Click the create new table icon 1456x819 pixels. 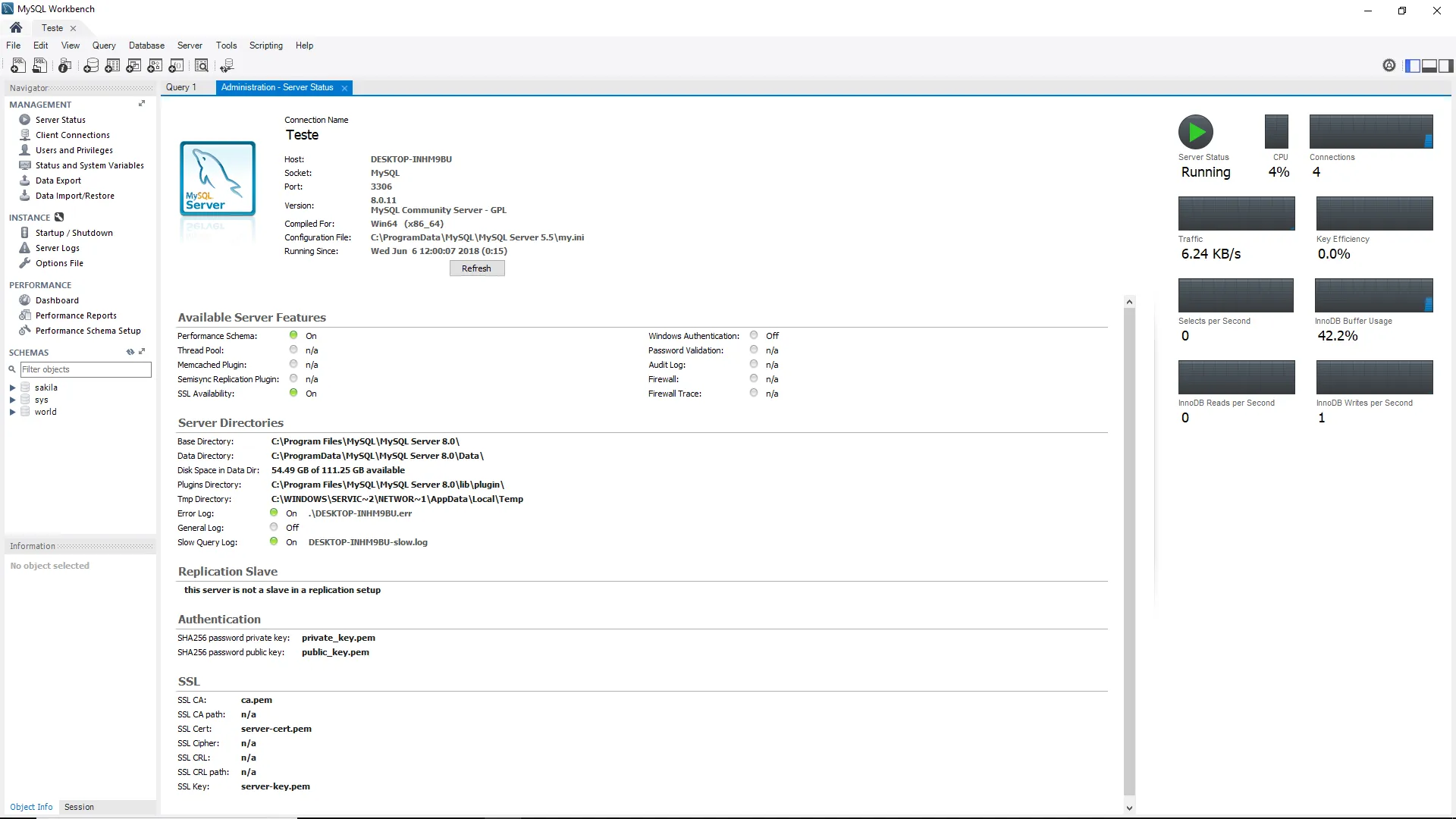pos(112,66)
